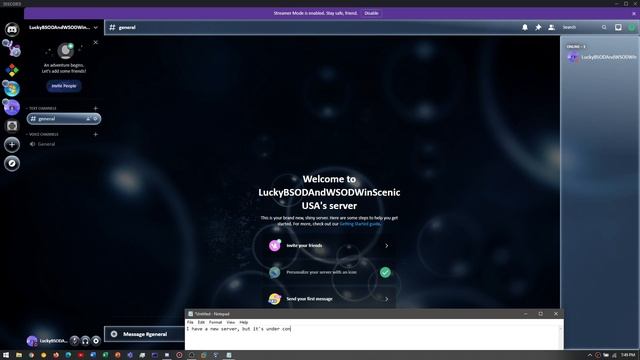Click Disable in the Streamer Mode banner
Viewport: 640px width, 360px height.
[x=371, y=13]
